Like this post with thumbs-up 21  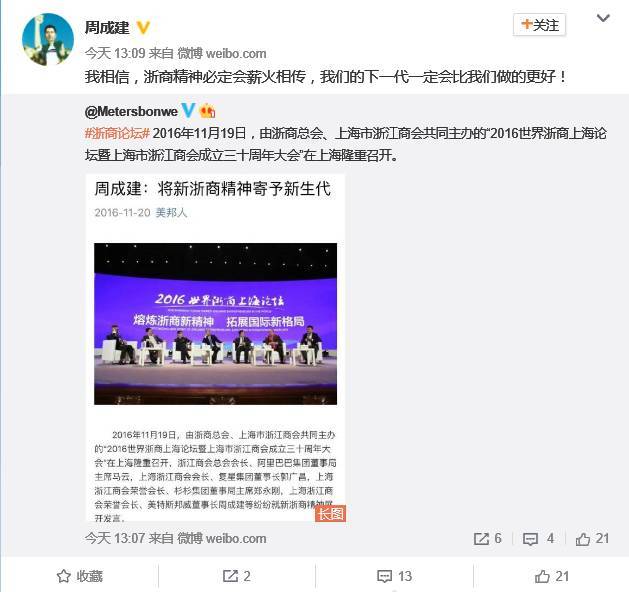tap(552, 576)
